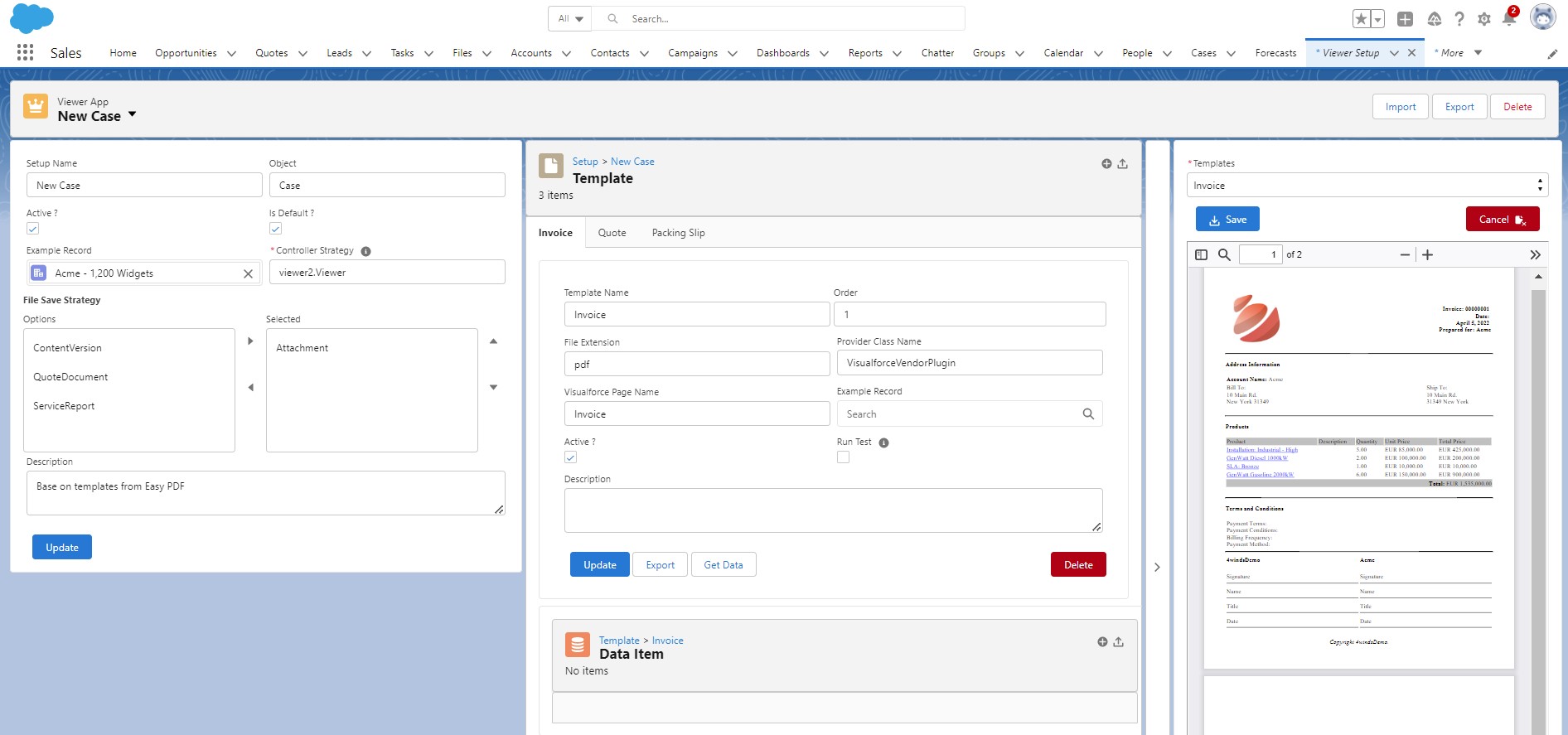Move ContentVersion to Selected with right arrow
The image size is (1568, 735).
[250, 341]
